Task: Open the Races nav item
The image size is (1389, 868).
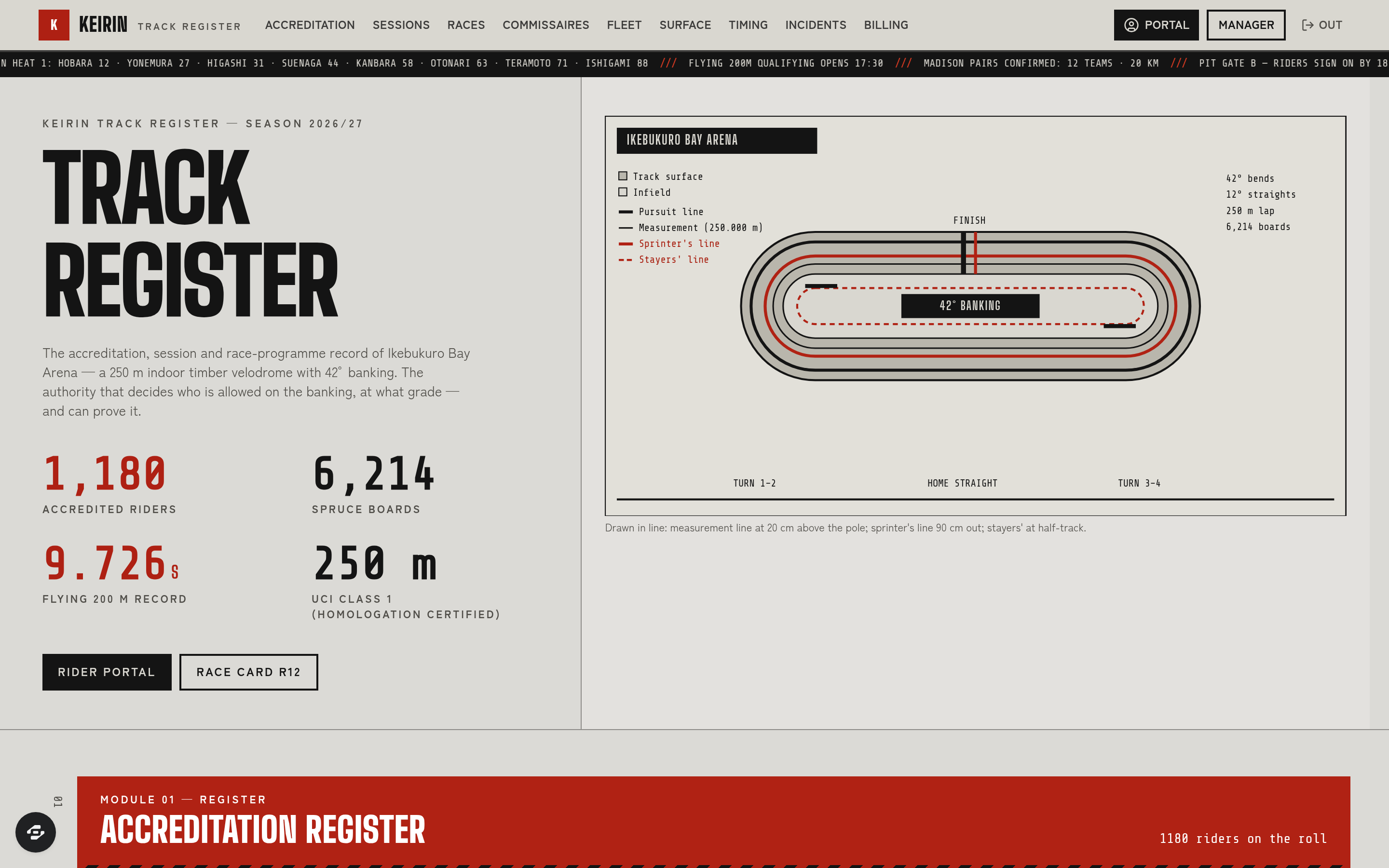Action: (466, 25)
